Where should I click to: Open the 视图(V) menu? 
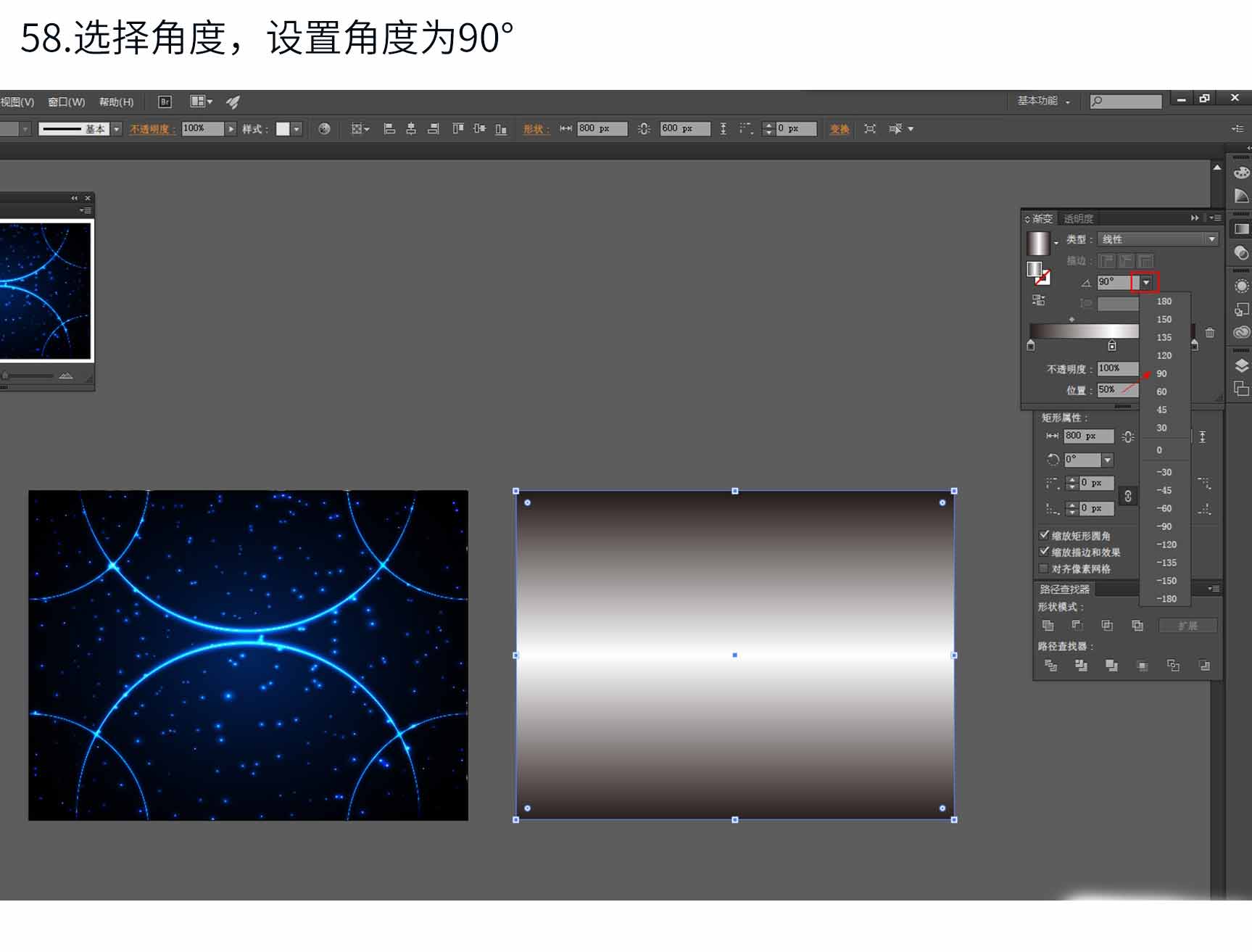(x=17, y=102)
